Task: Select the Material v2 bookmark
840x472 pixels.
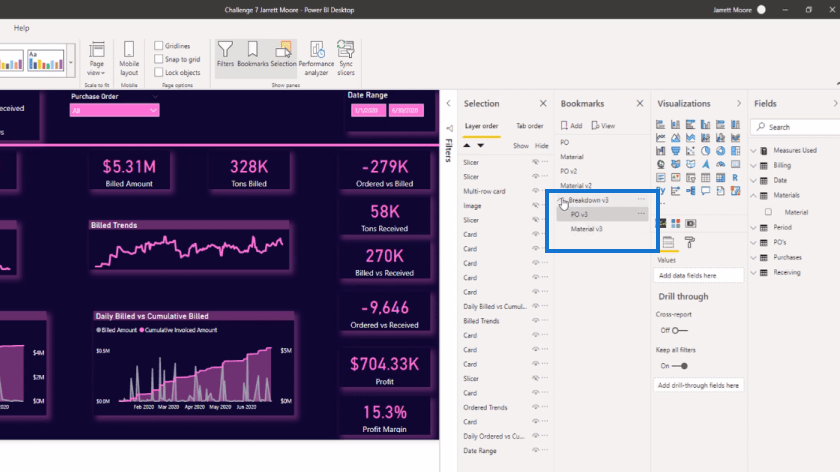Action: pos(576,185)
